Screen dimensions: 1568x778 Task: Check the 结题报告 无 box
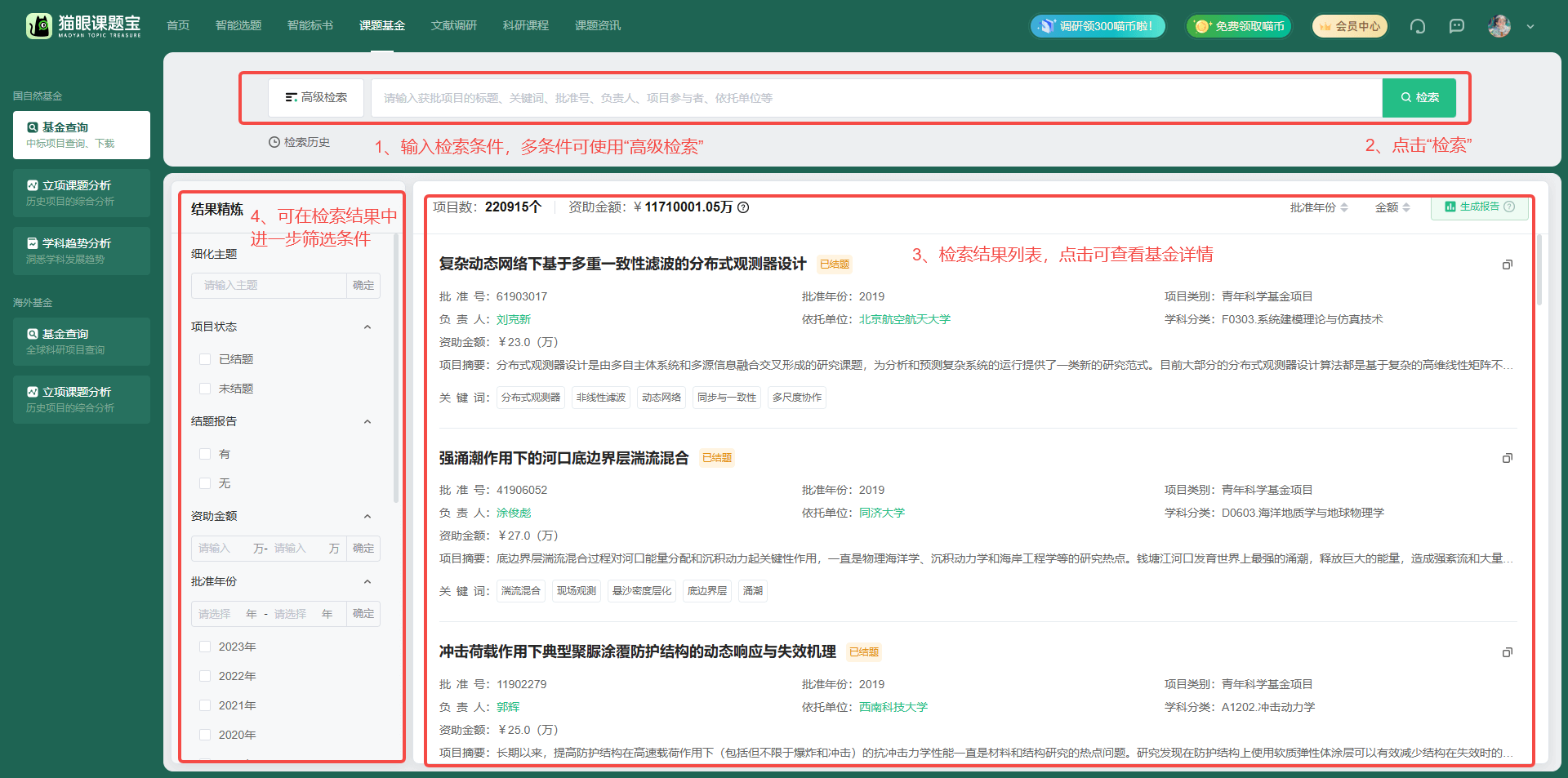(x=205, y=483)
